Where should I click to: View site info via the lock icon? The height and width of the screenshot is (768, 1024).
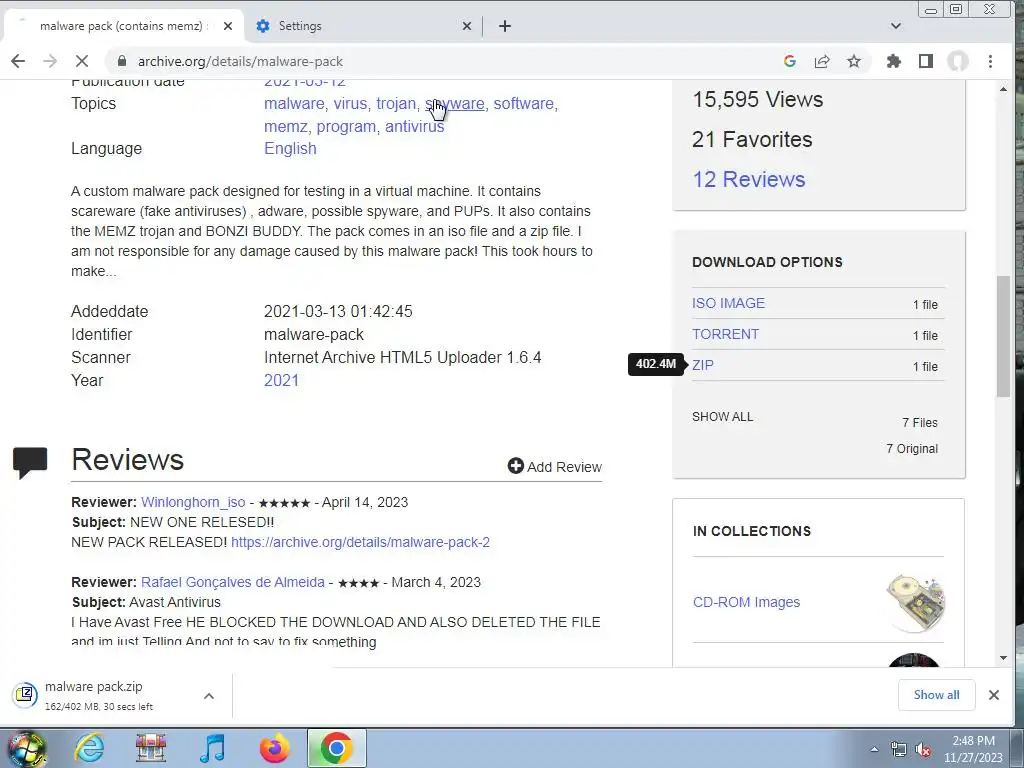121,61
